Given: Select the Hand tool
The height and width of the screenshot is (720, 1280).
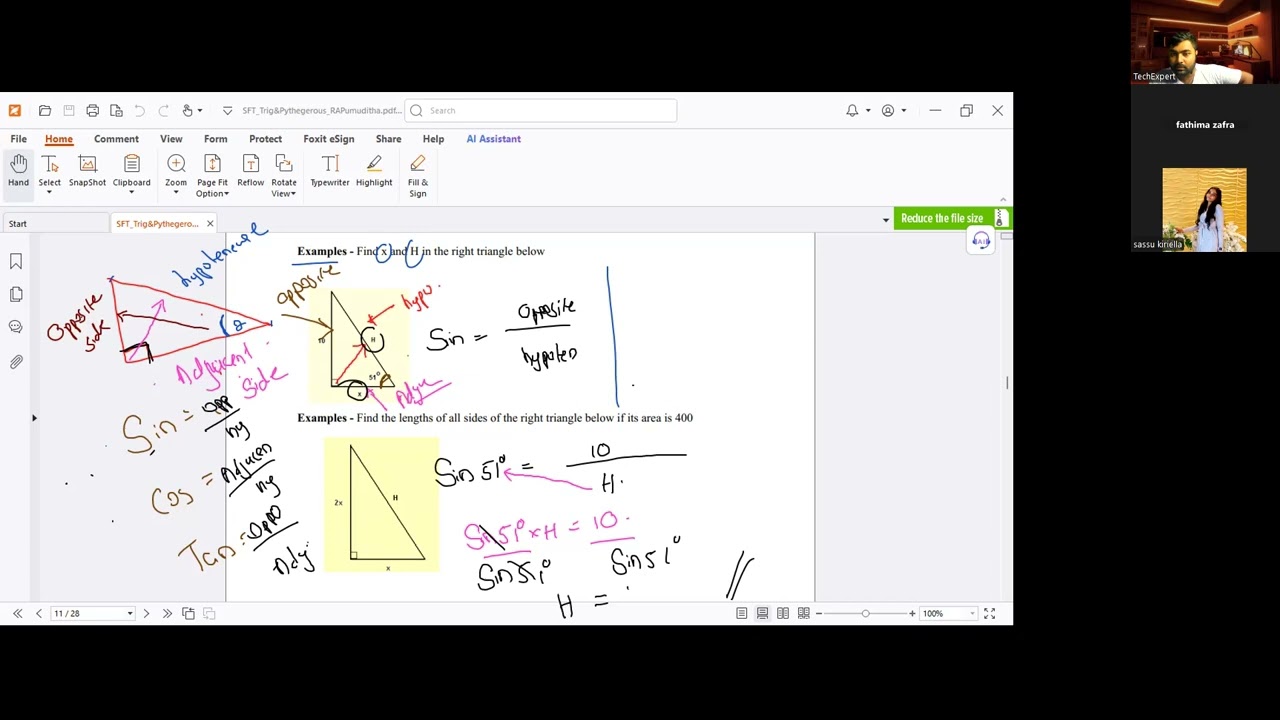Looking at the screenshot, I should click(x=18, y=171).
